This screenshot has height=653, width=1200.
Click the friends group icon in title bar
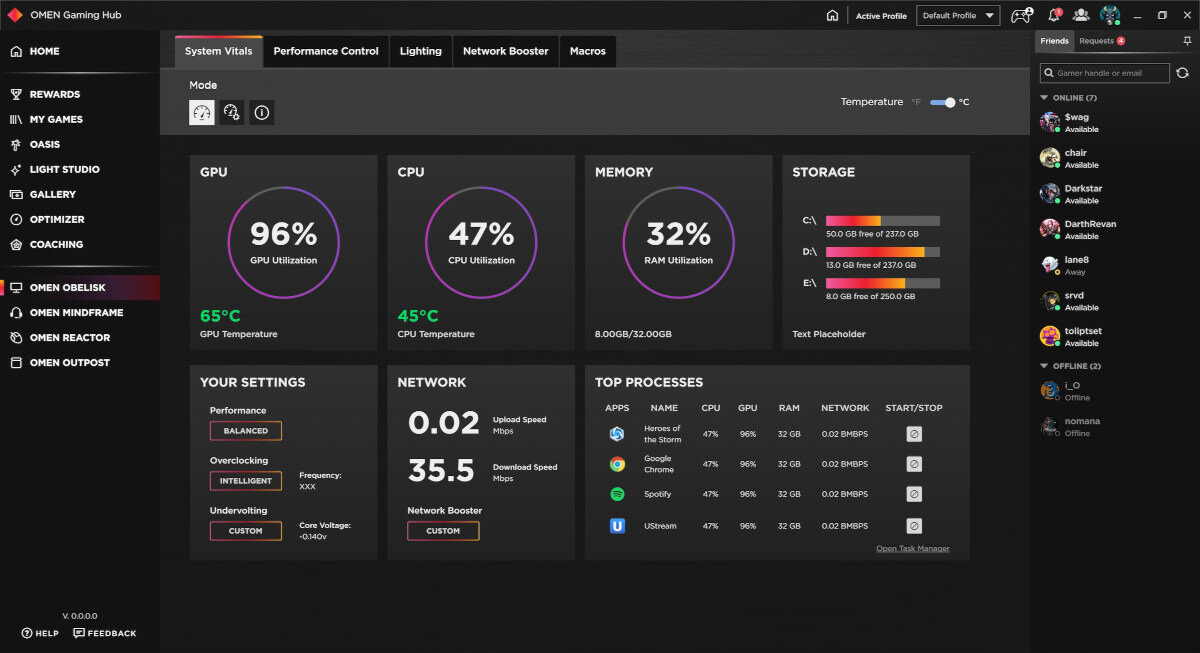[x=1081, y=15]
